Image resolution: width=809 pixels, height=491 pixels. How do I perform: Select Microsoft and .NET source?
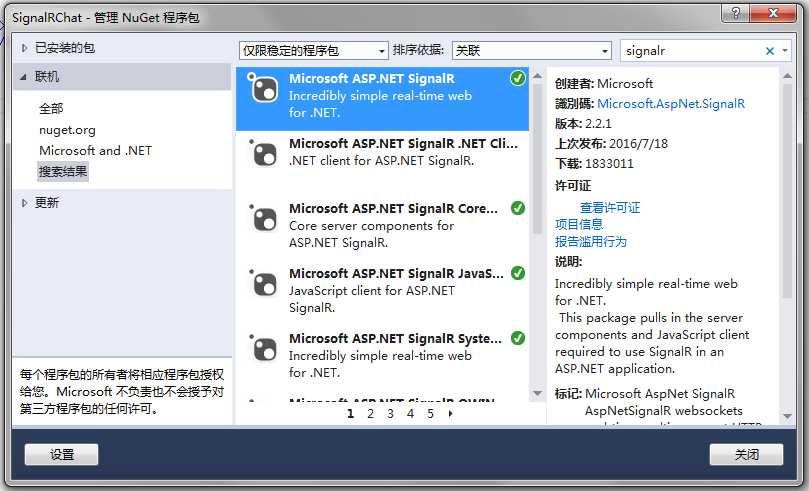(95, 151)
